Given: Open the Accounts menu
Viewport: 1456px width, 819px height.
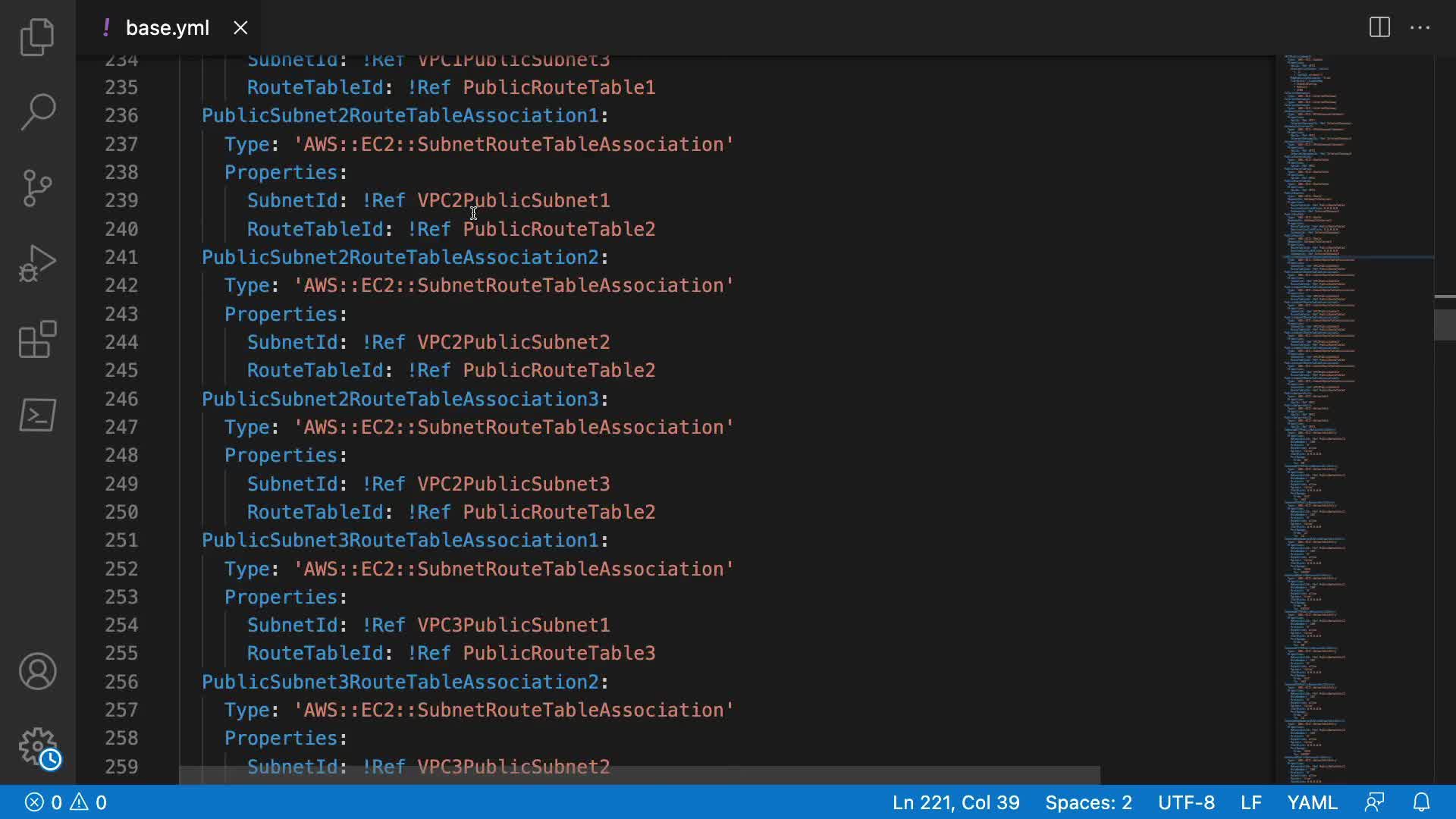Looking at the screenshot, I should click(37, 671).
